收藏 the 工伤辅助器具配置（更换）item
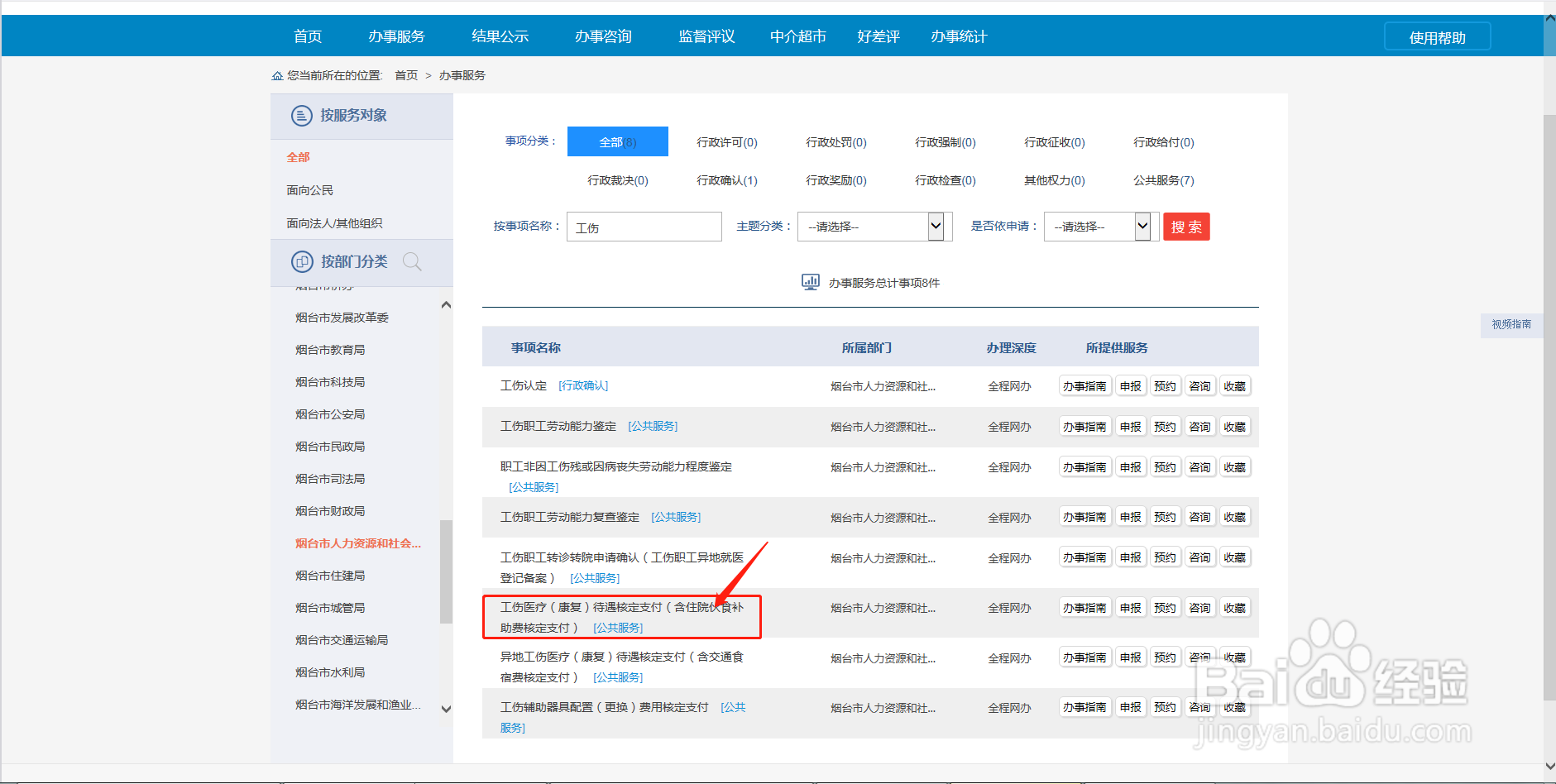Viewport: 1556px width, 784px height. click(1234, 707)
